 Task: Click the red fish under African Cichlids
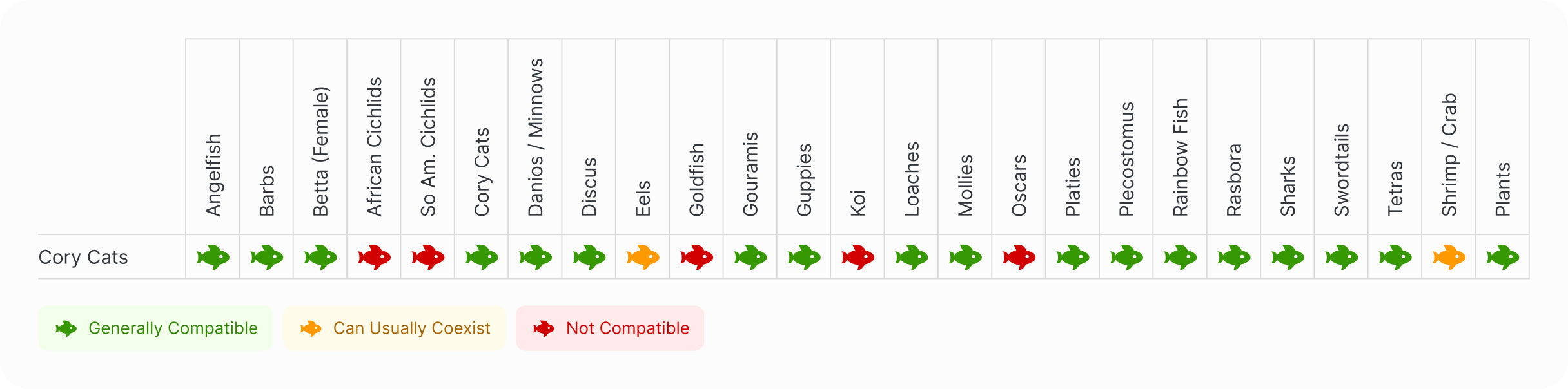point(374,257)
